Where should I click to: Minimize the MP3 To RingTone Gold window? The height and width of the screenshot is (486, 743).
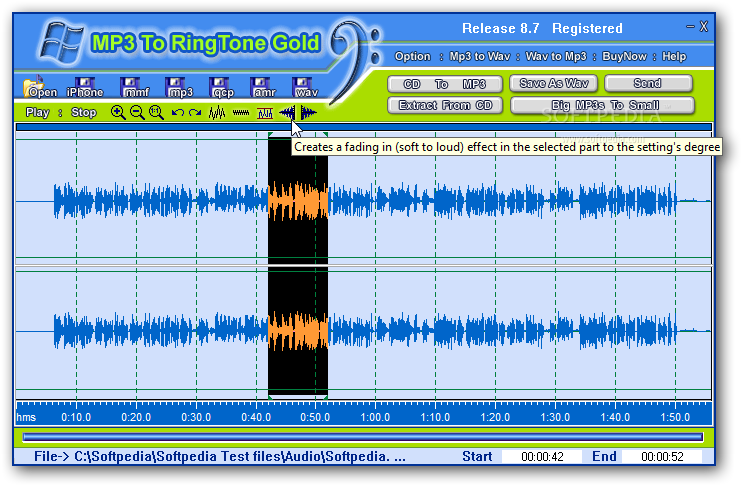(690, 27)
